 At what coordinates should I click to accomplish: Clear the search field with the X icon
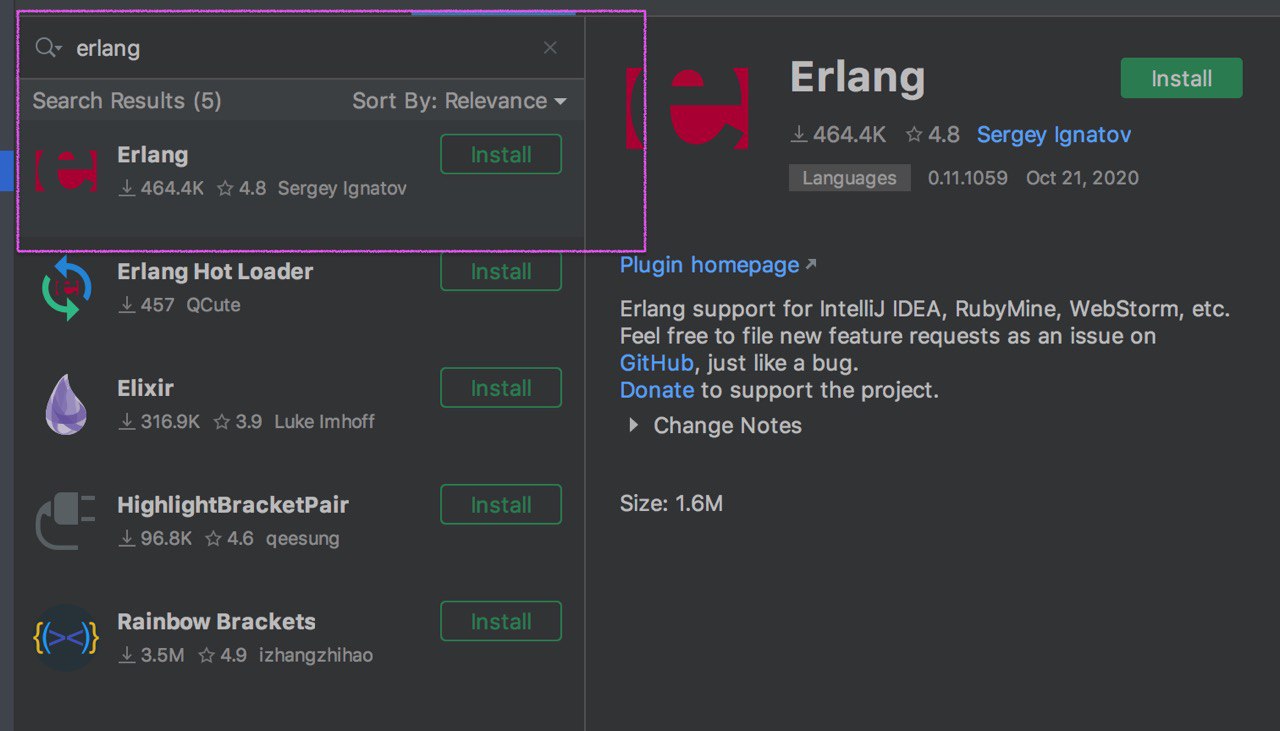(x=550, y=48)
